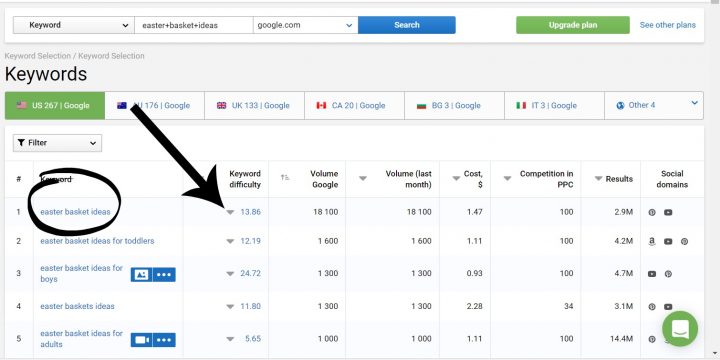720x360 pixels.
Task: Open the 'easter basket ideas for toddlers' keyword link
Action: (x=97, y=241)
